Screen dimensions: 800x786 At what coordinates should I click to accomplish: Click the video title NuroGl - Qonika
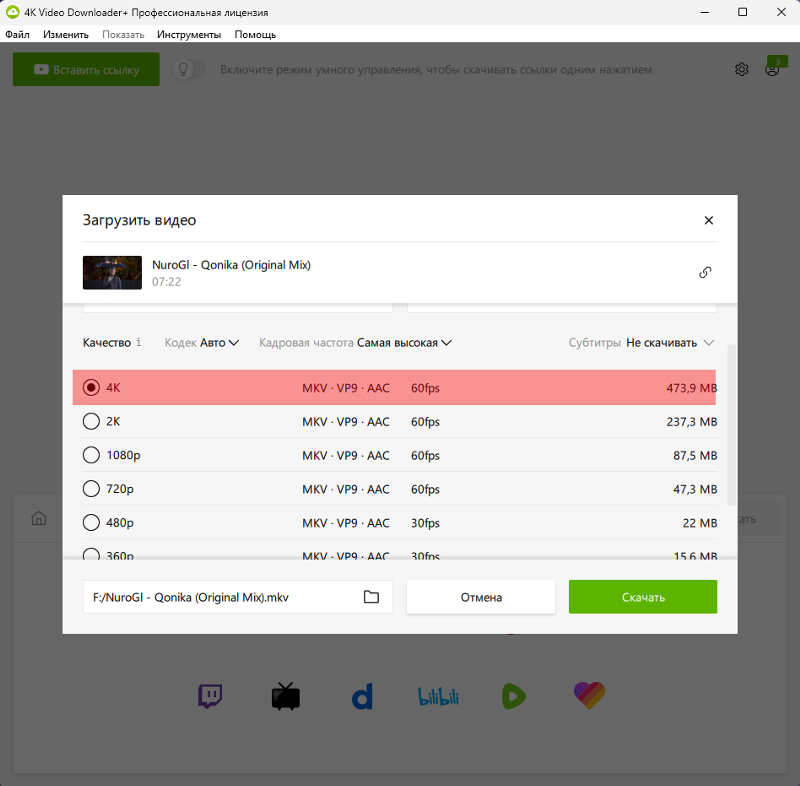point(231,265)
